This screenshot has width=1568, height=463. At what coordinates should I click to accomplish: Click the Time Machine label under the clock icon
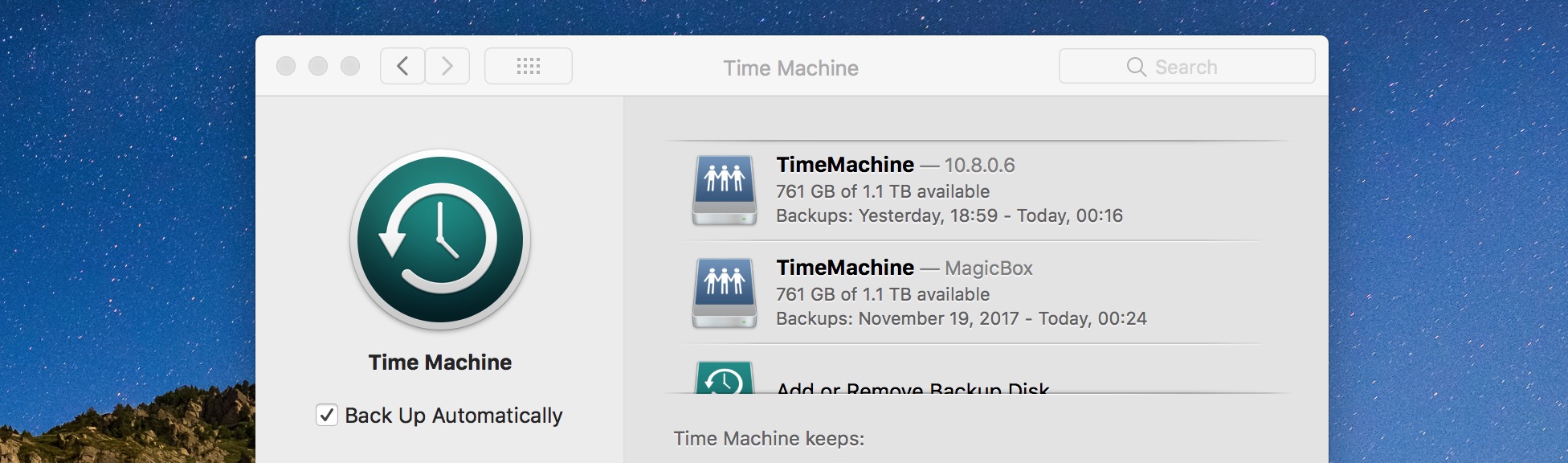coord(440,363)
